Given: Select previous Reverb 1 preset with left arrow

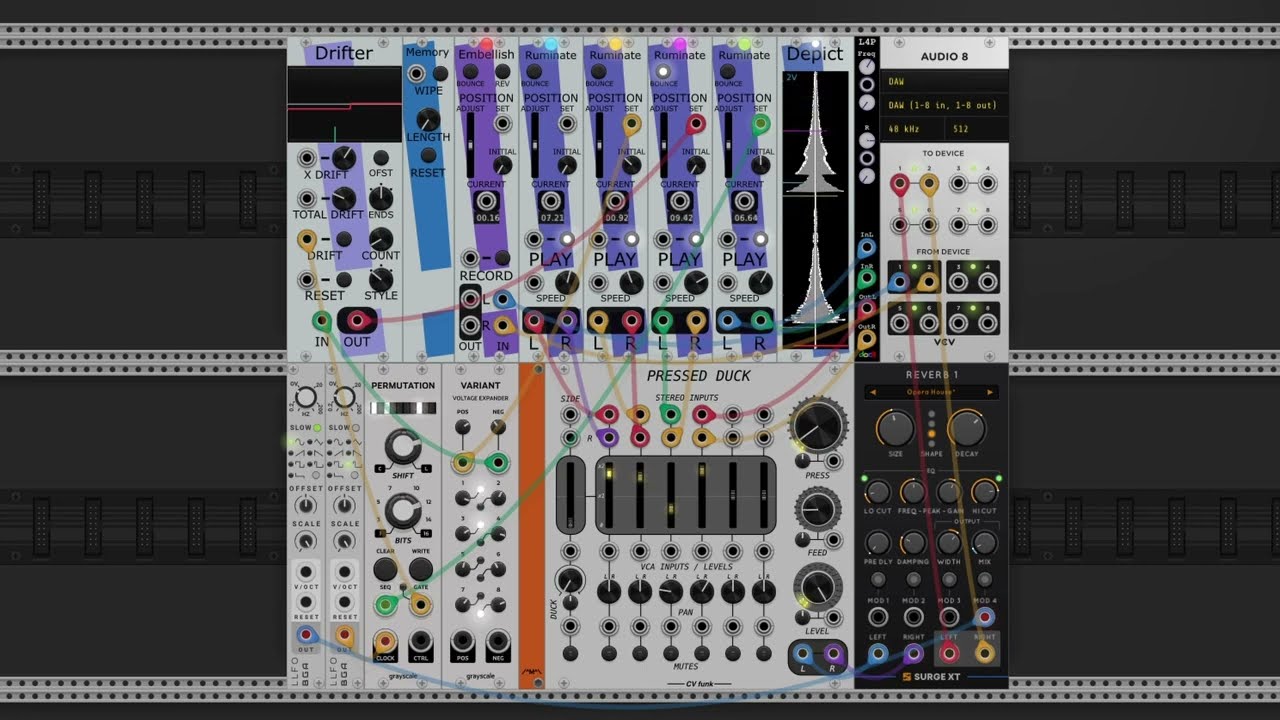Looking at the screenshot, I should click(x=872, y=392).
